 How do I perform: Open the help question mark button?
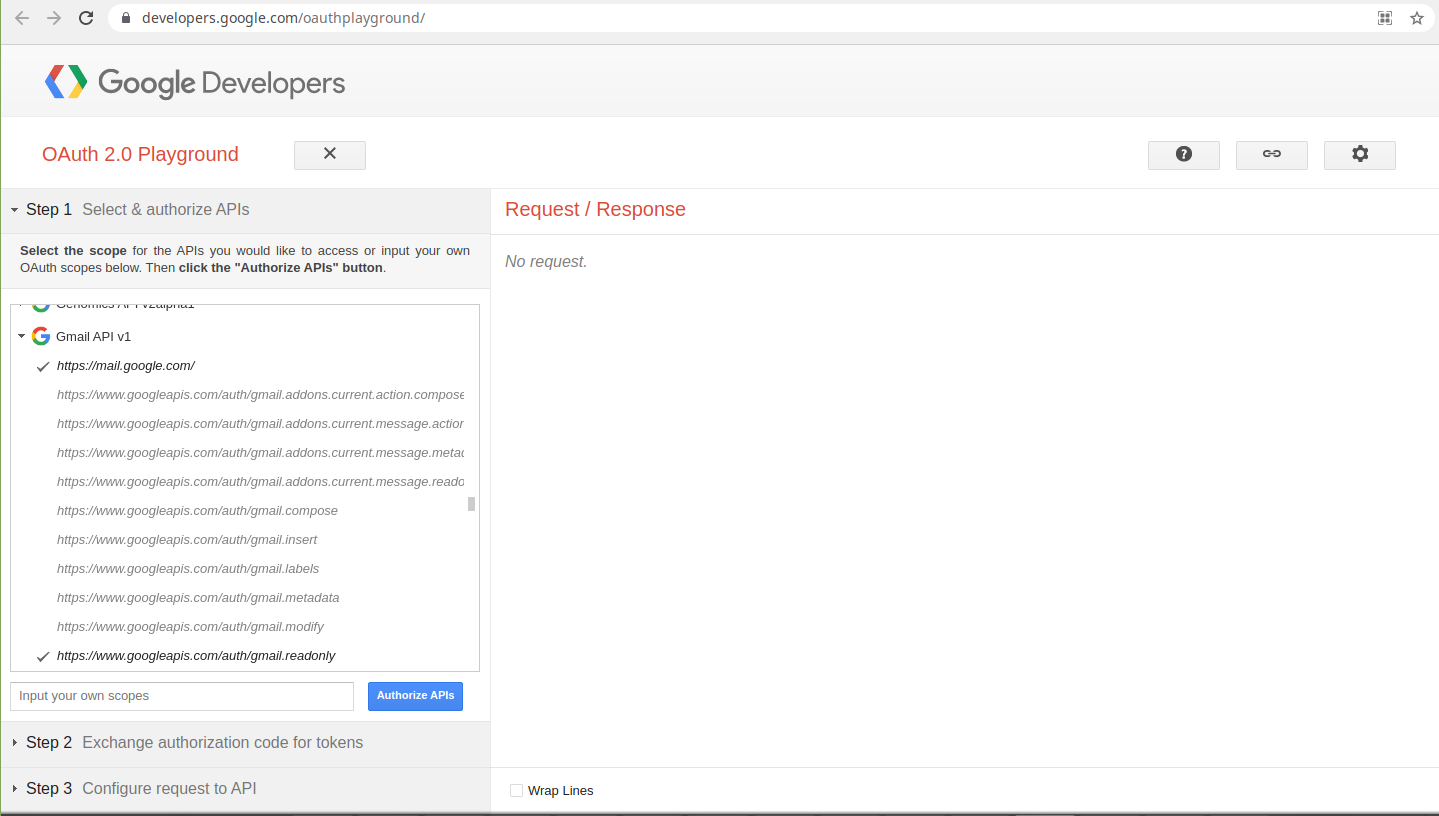(x=1184, y=155)
